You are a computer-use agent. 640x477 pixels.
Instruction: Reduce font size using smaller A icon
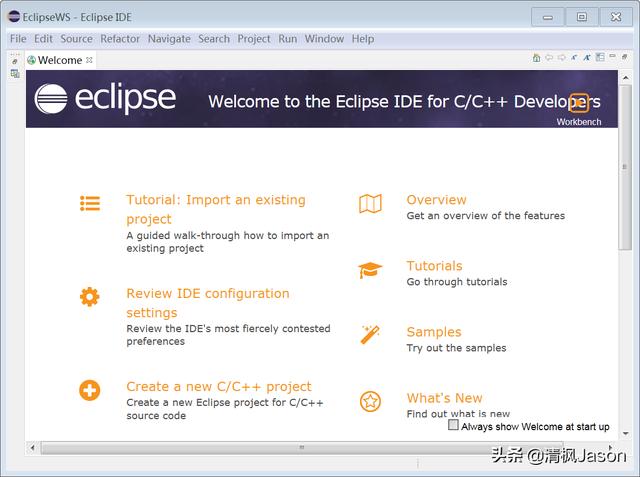[x=574, y=58]
